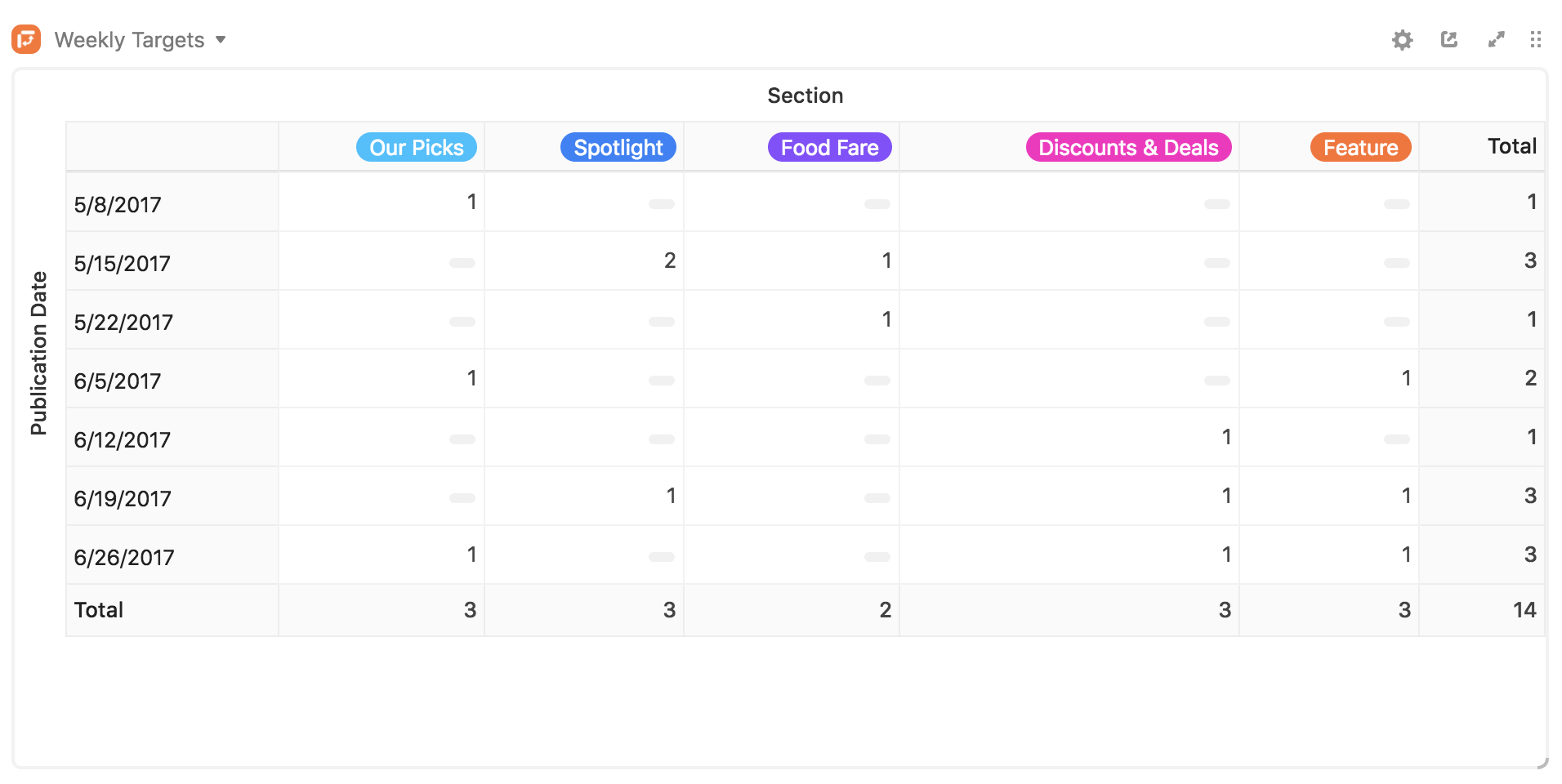Viewport: 1562px width, 784px height.
Task: Open Discounts & Deals count for 6/19/2017
Action: 1226,496
